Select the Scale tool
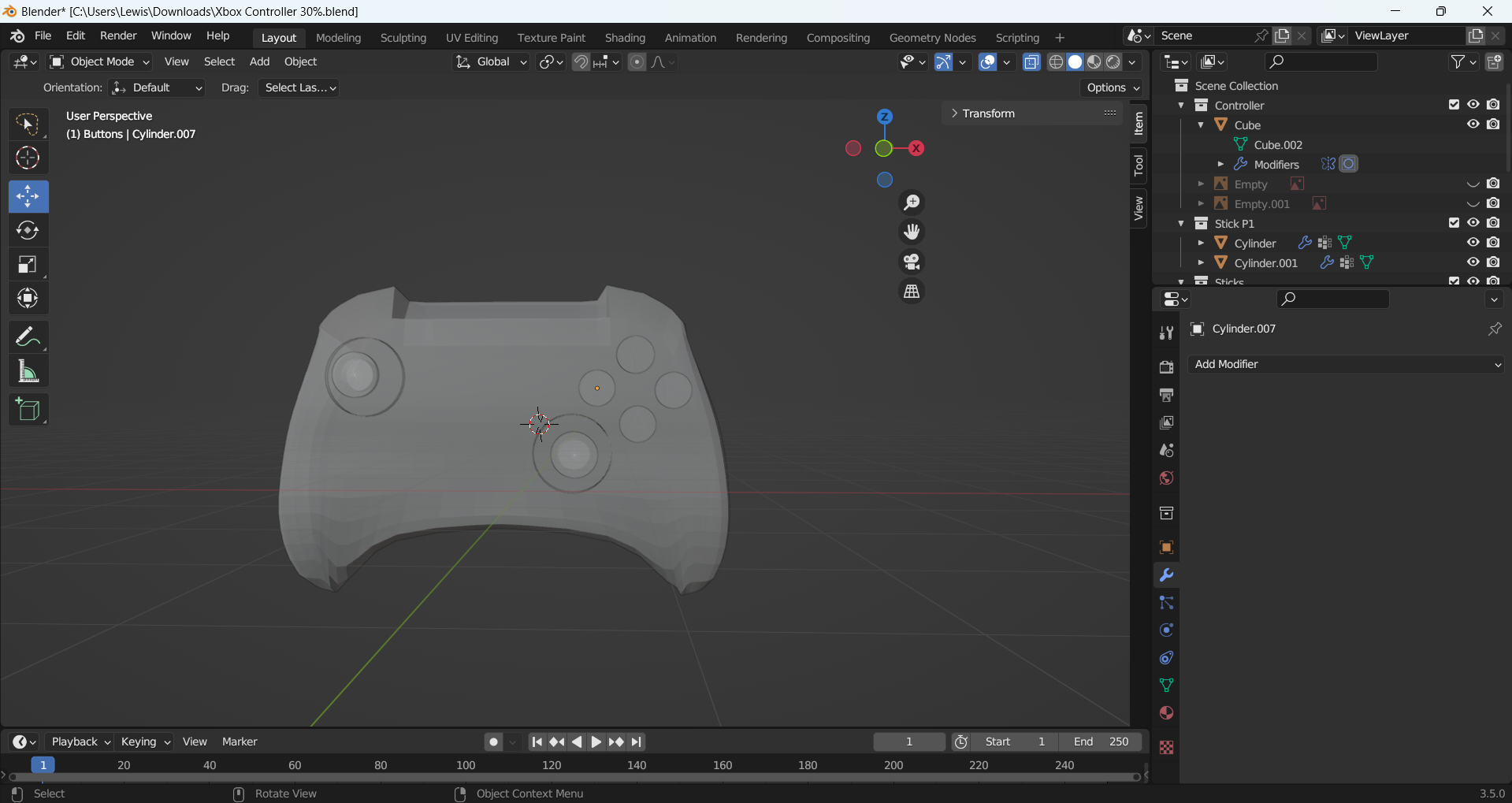Image resolution: width=1512 pixels, height=803 pixels. 28,265
